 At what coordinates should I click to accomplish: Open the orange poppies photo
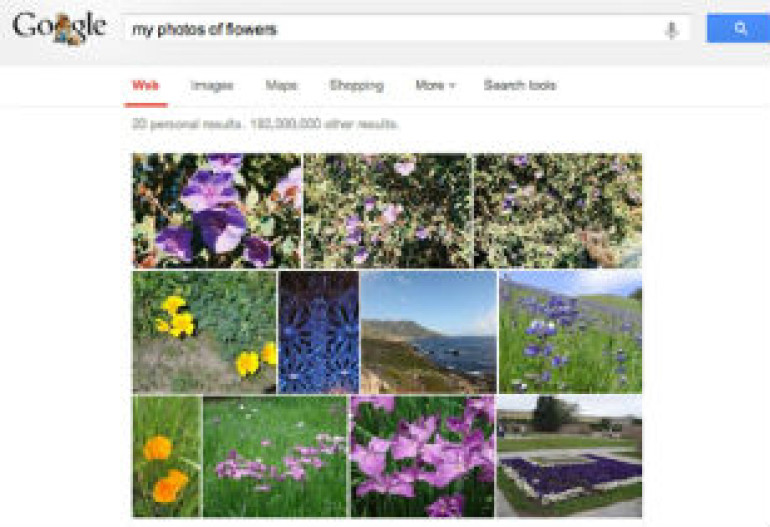167,456
